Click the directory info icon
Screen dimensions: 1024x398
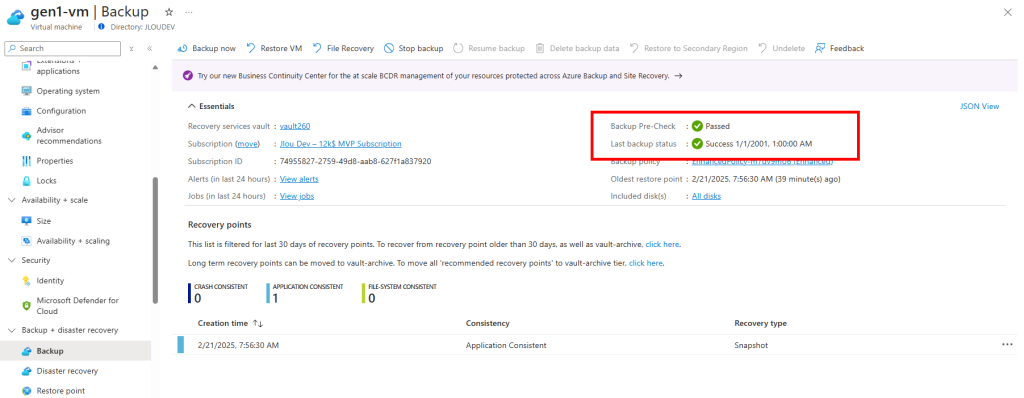[101, 27]
